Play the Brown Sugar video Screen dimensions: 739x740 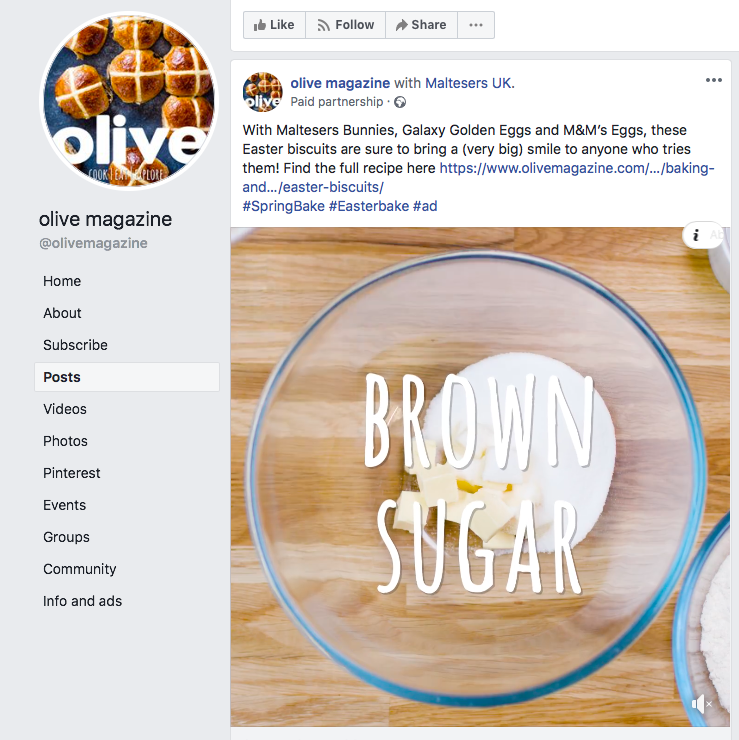click(x=480, y=477)
